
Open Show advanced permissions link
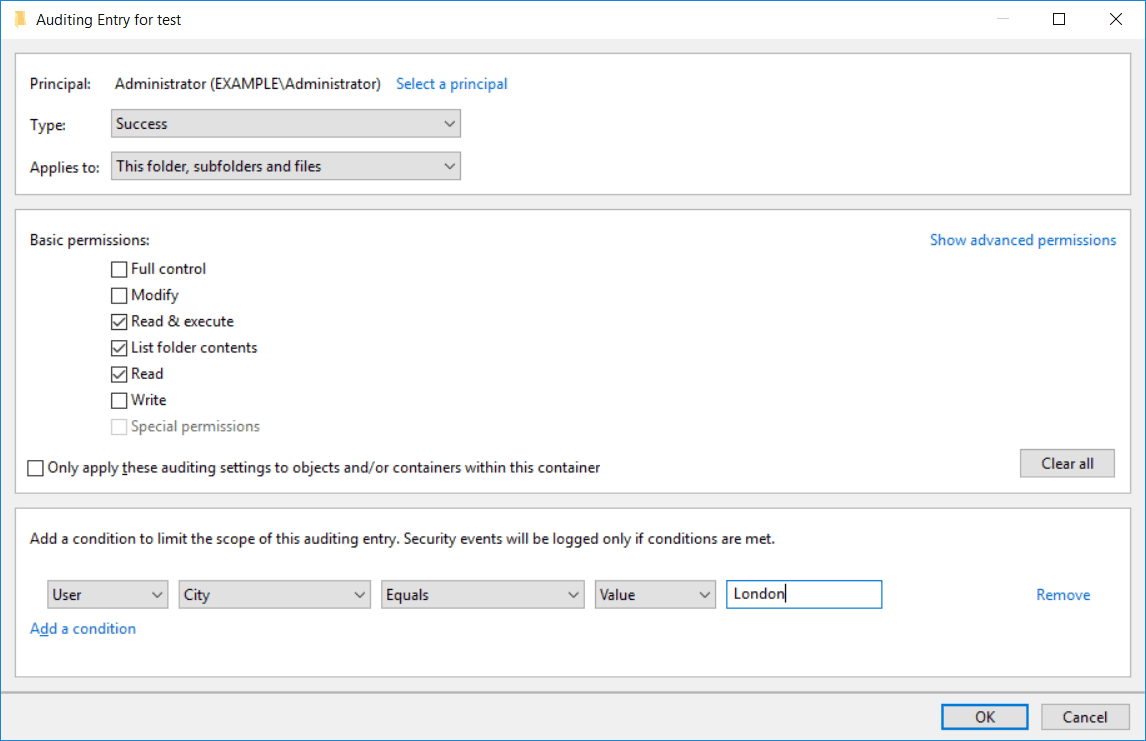pyautogui.click(x=1022, y=240)
